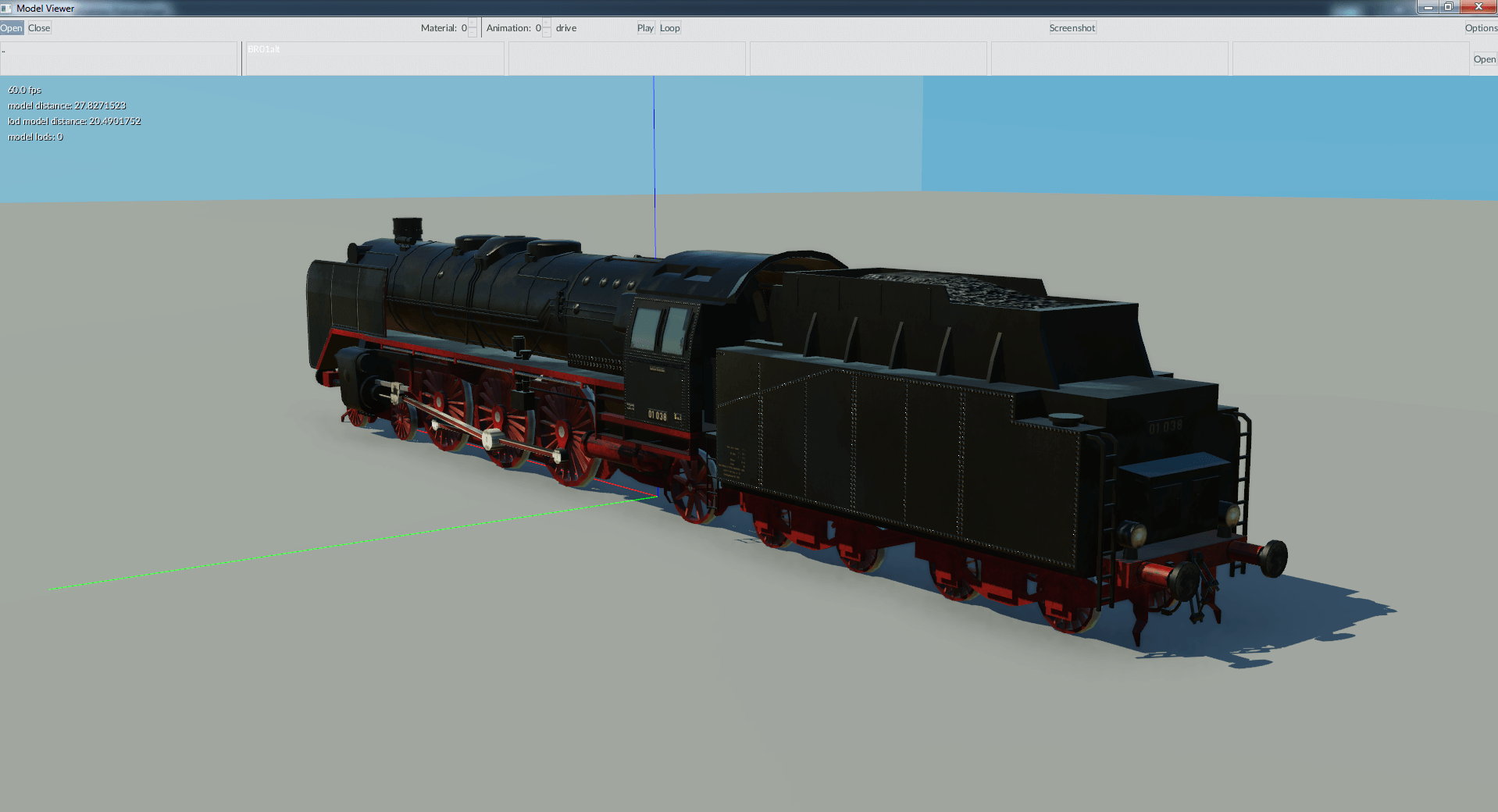Viewport: 1498px width, 812px height.
Task: Play the drive animation
Action: point(645,28)
